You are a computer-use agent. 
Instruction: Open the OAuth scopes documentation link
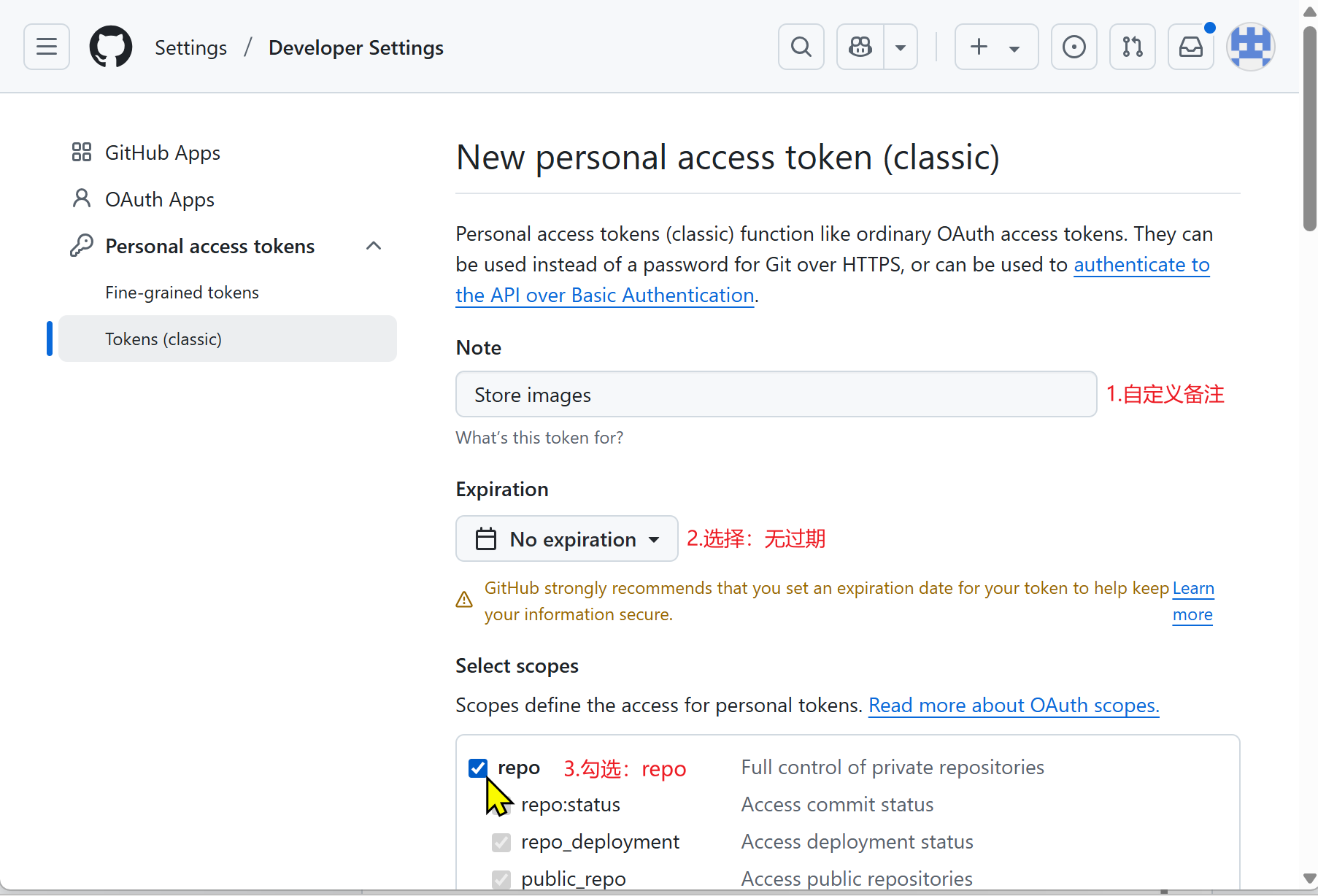pos(1013,706)
